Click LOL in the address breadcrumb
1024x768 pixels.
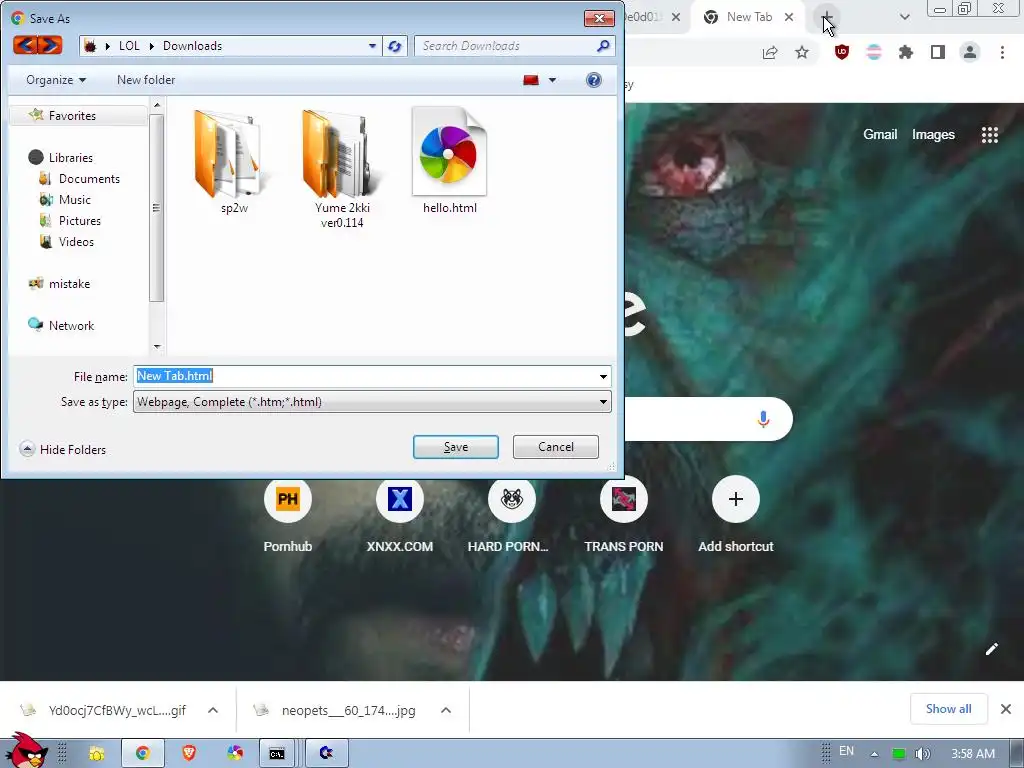click(129, 46)
